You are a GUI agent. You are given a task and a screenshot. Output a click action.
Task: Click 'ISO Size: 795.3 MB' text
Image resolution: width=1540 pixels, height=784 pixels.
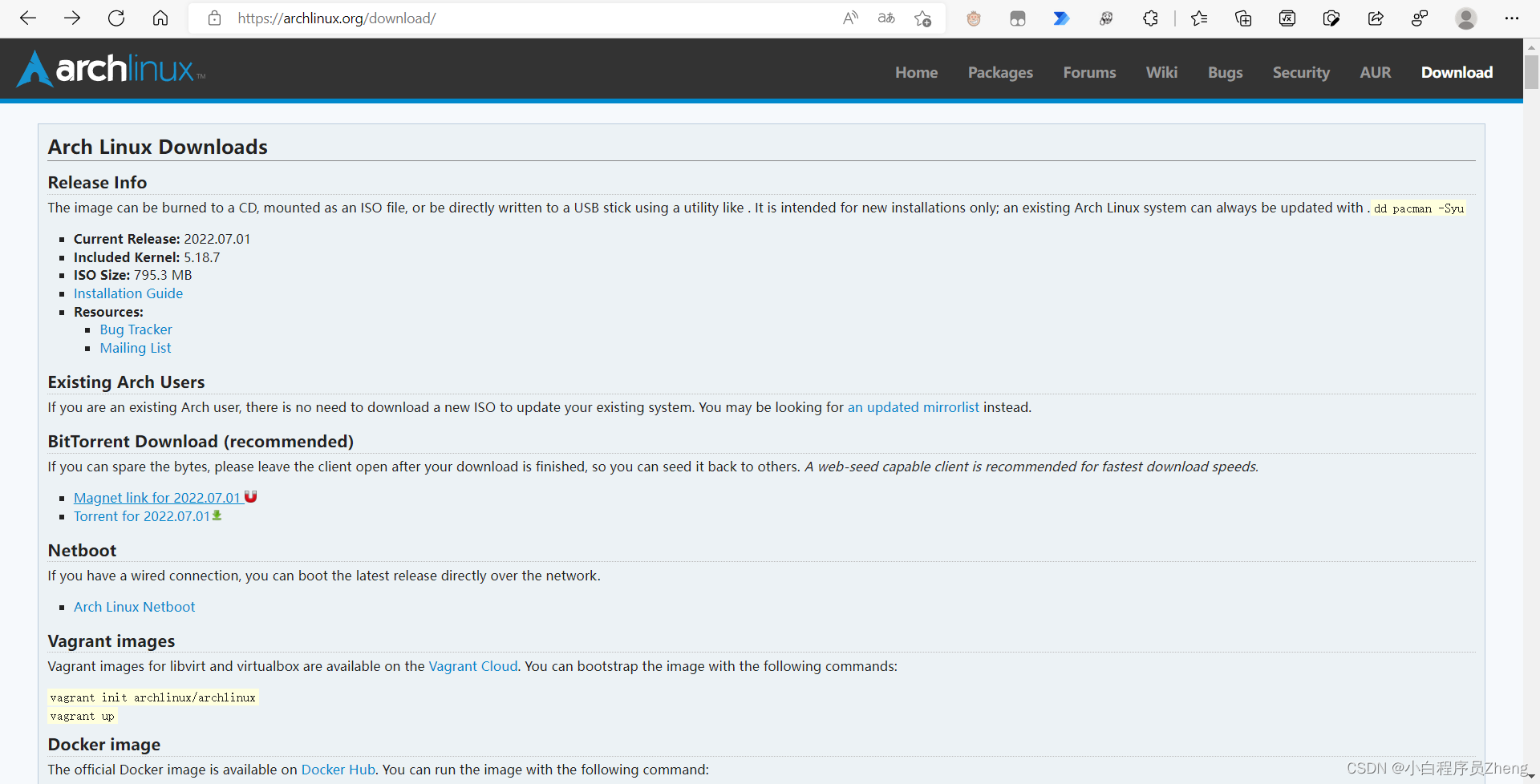click(x=133, y=275)
